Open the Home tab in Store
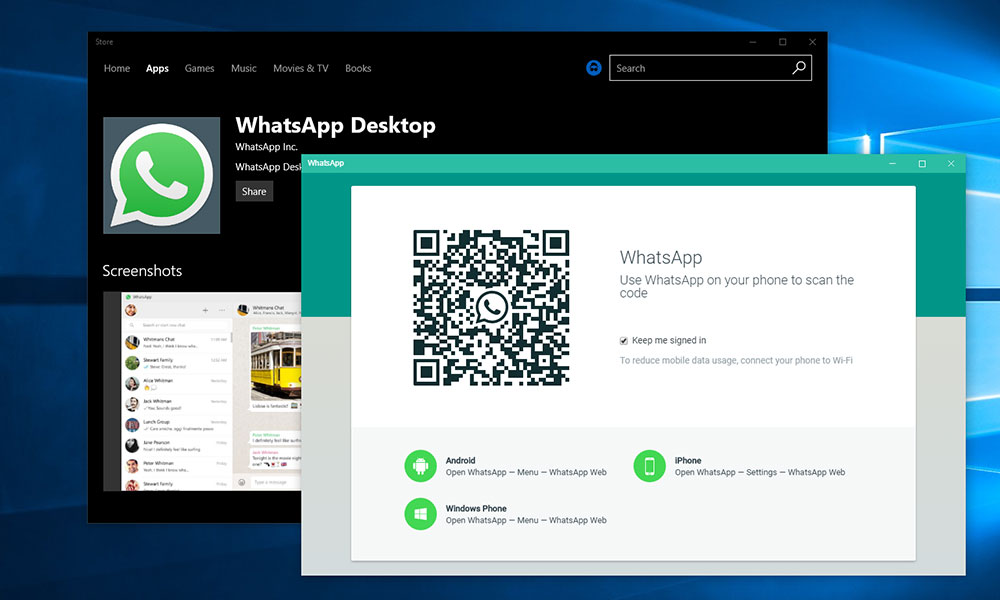Screen dimensions: 1000x600 pyautogui.click(x=117, y=69)
